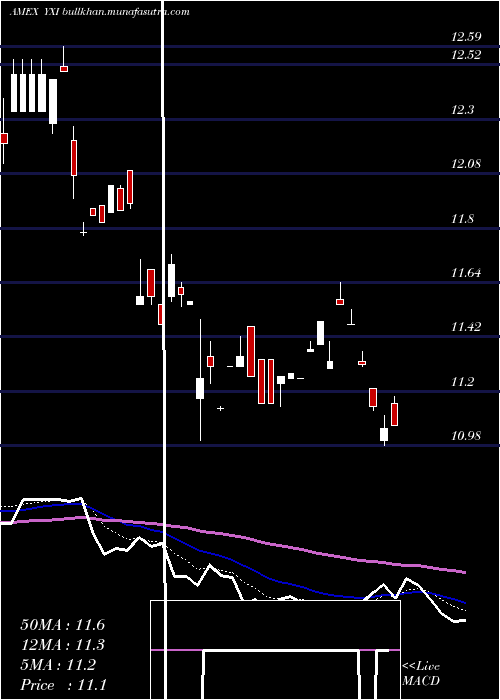Click the 12.52 price level label

466,55
